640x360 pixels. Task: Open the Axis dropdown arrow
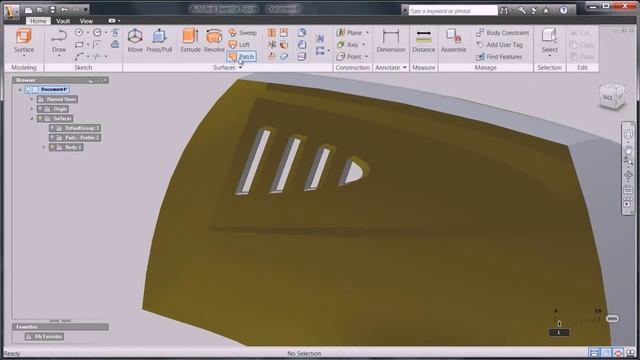[364, 44]
